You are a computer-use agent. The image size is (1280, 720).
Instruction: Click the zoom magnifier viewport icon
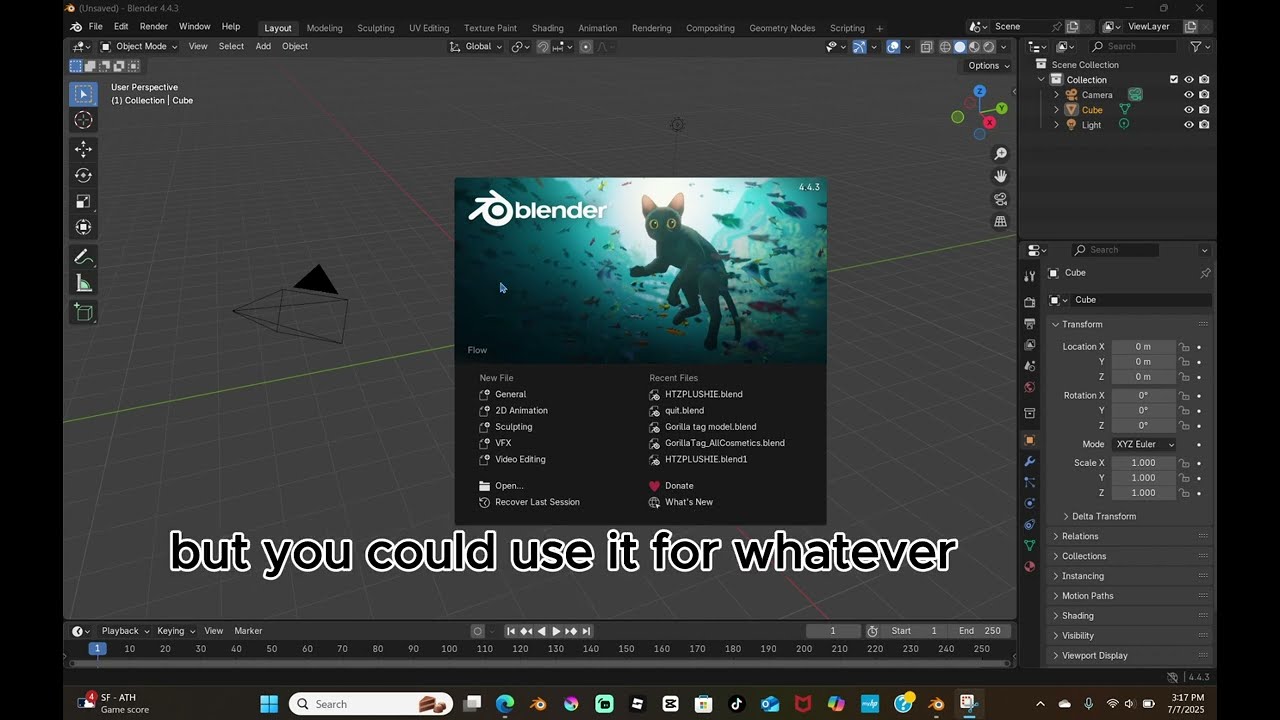click(1000, 153)
